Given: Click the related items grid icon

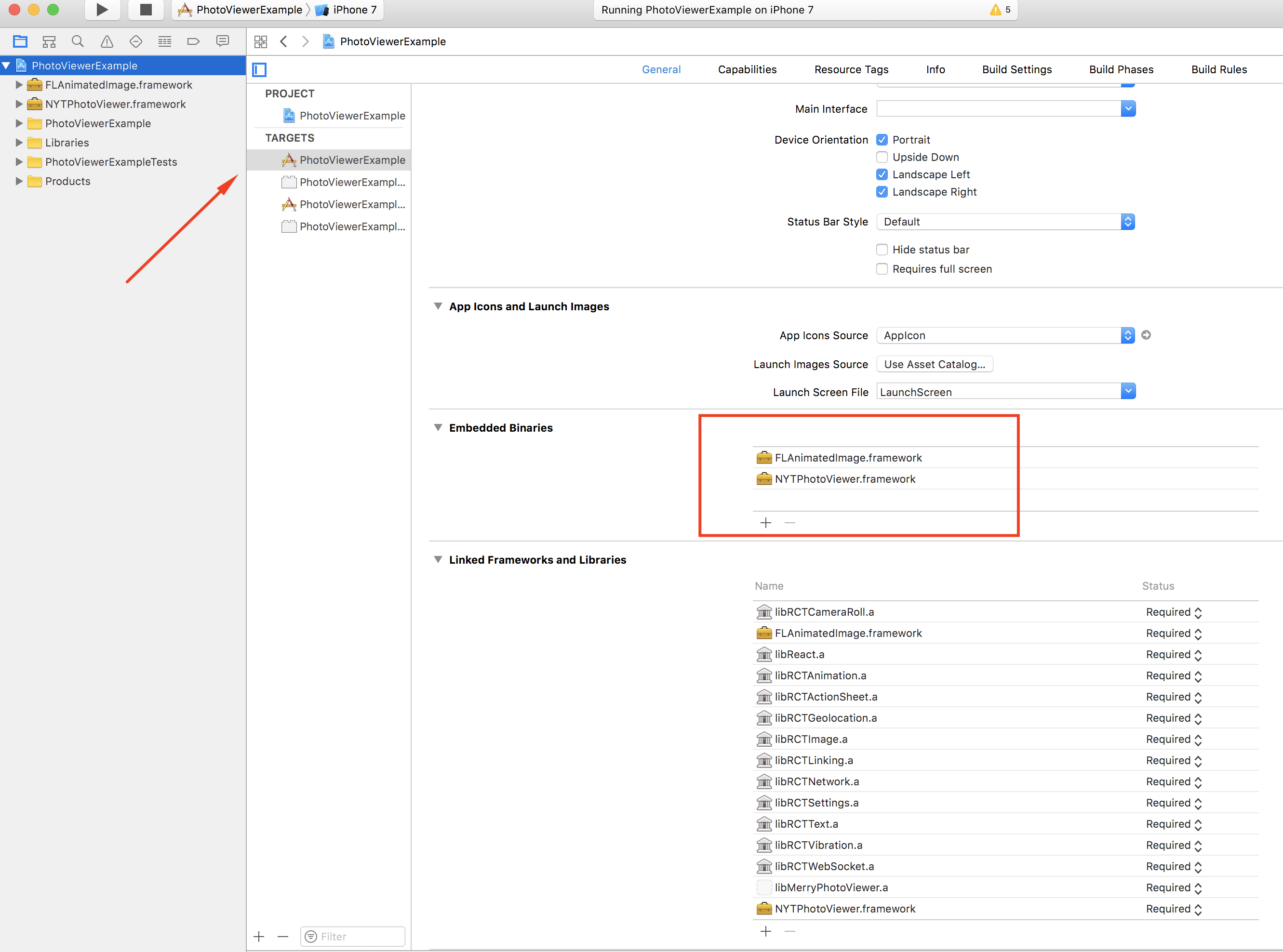Looking at the screenshot, I should tap(261, 41).
